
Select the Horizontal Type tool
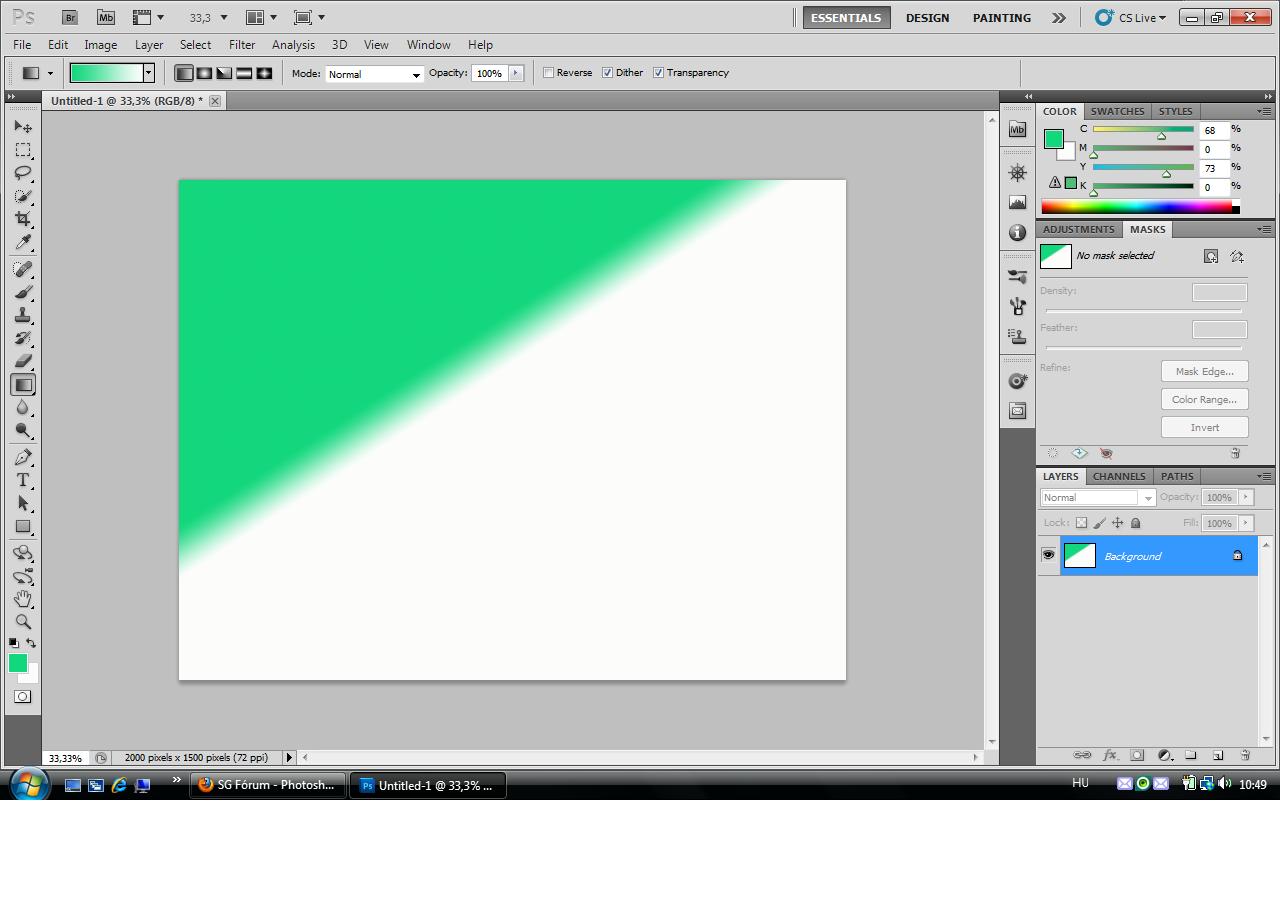tap(22, 480)
